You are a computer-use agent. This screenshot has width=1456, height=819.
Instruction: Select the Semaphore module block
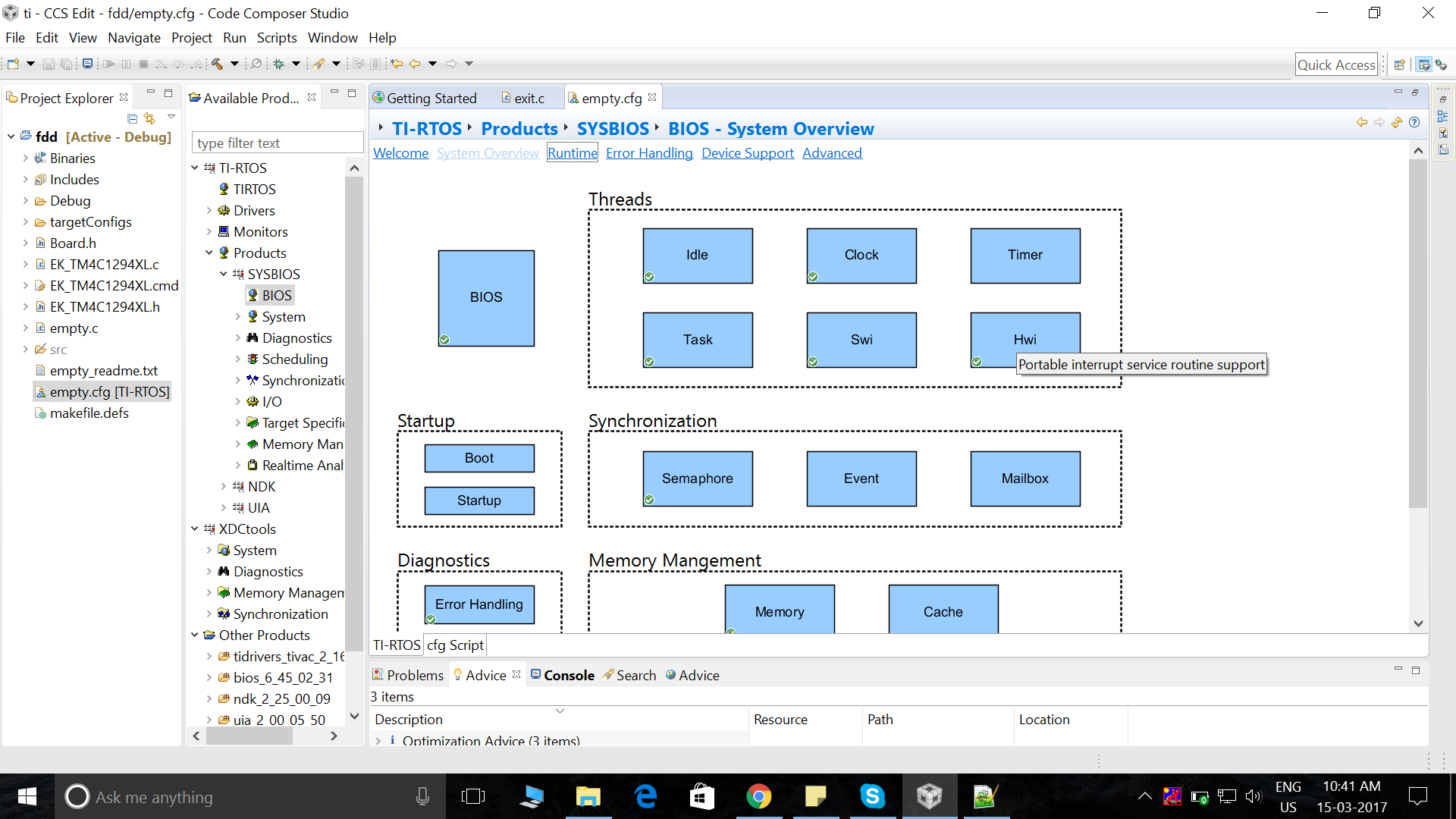(698, 479)
